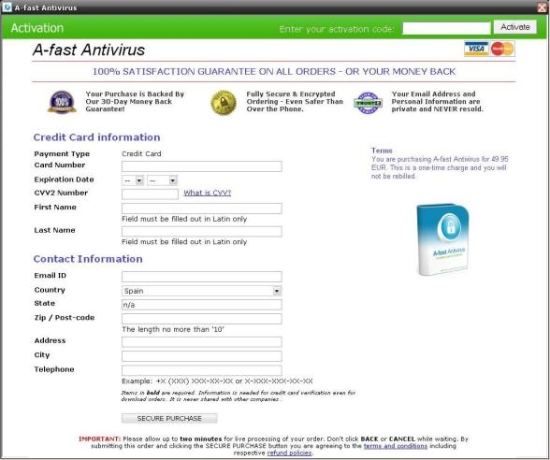Click the purple Trusted privacy seal

click(368, 103)
